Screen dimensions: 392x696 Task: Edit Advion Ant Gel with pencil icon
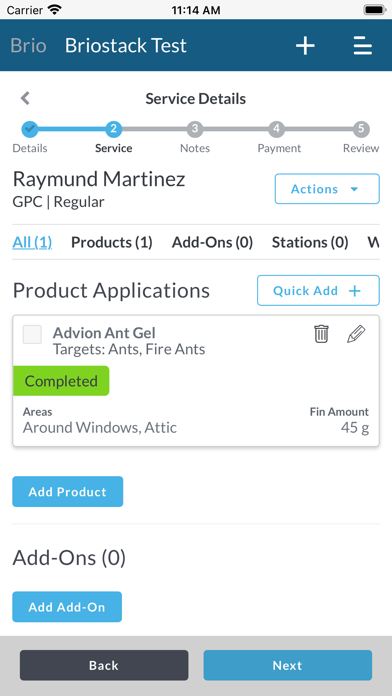[356, 334]
